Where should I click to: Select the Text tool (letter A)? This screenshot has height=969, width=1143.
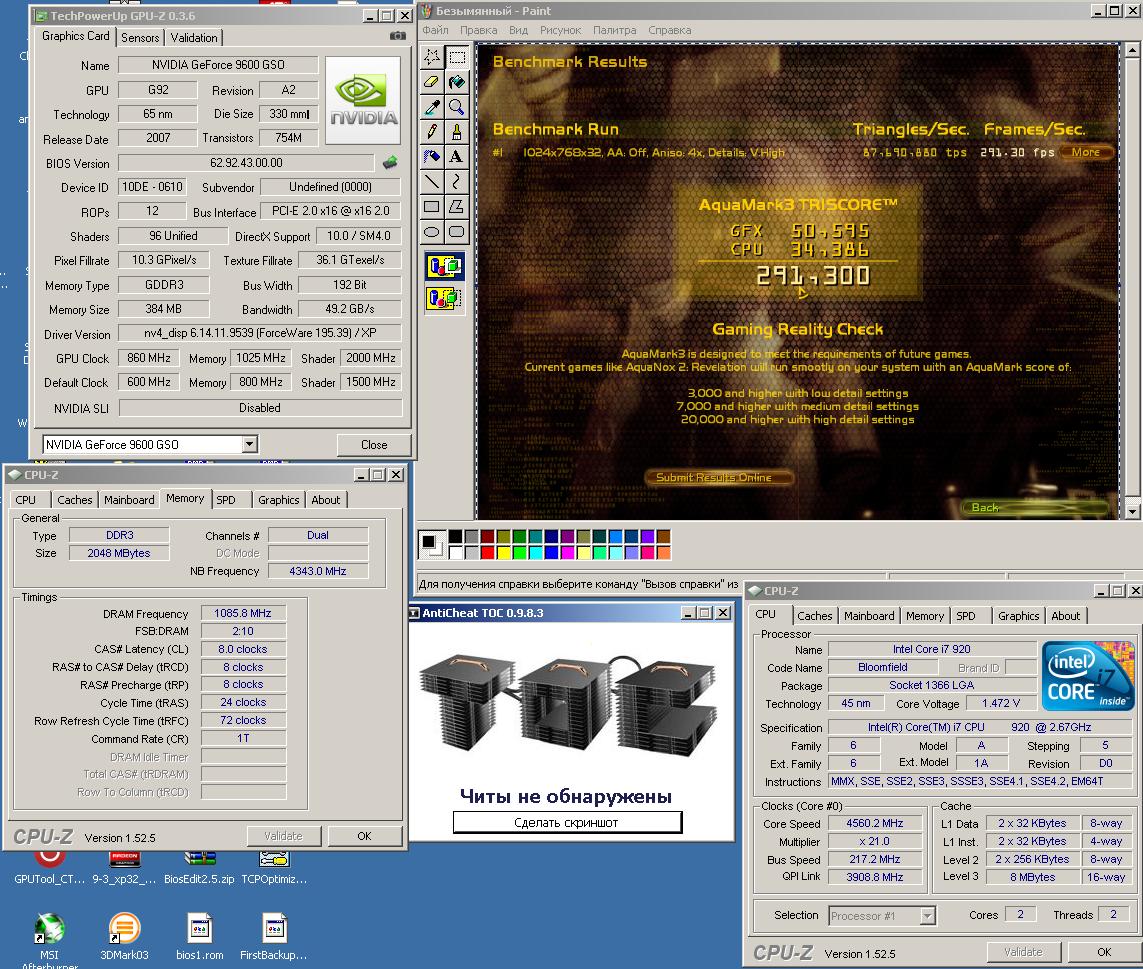(457, 157)
